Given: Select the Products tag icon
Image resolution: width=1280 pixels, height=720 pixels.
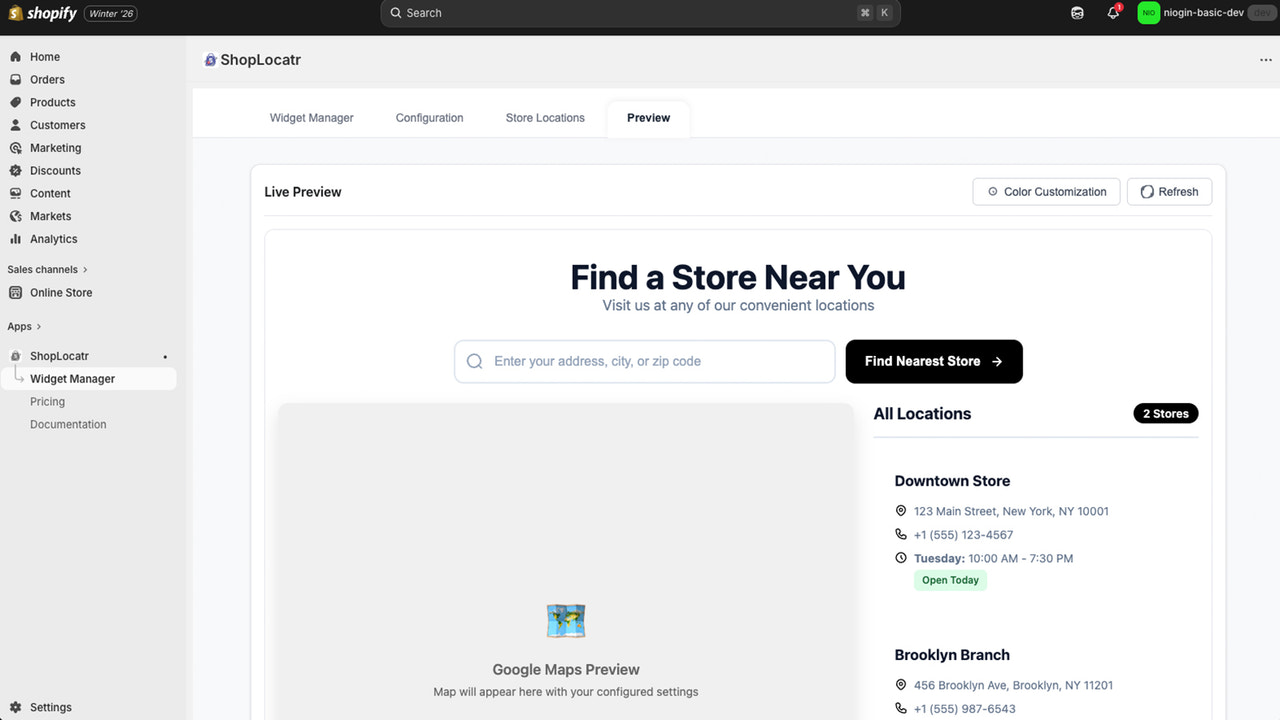Looking at the screenshot, I should point(15,102).
